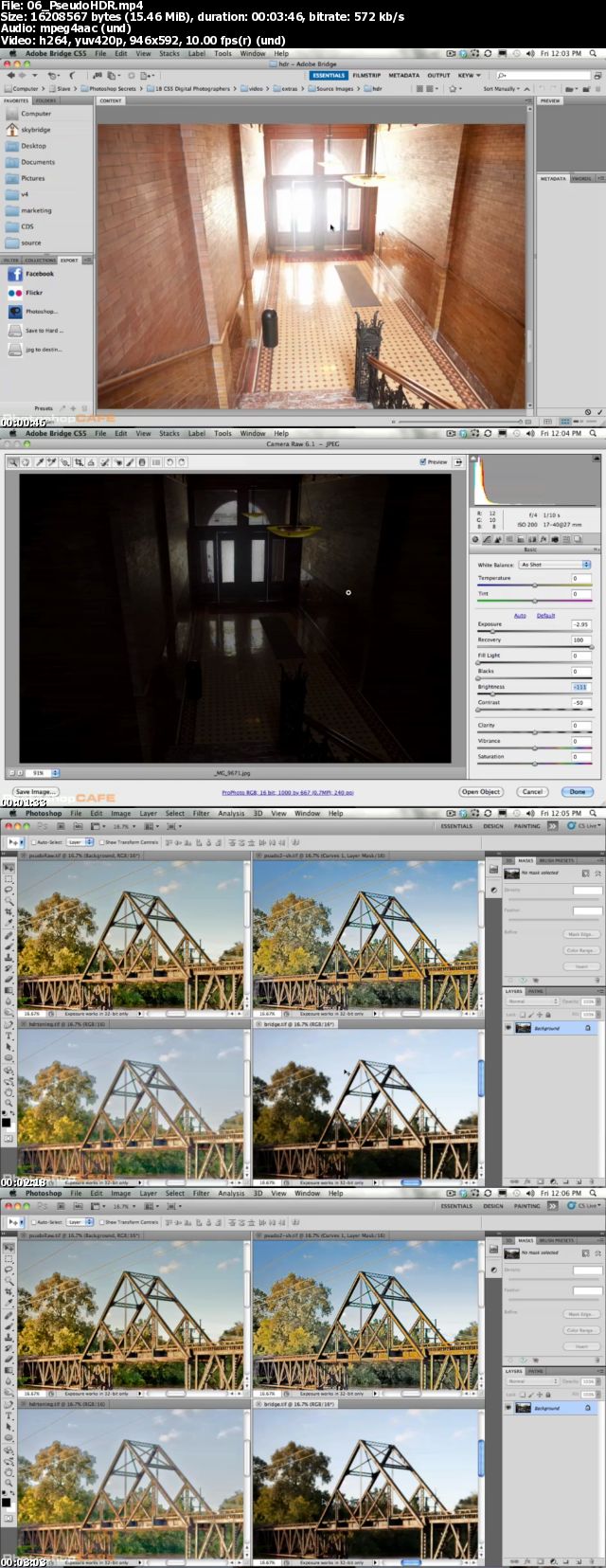Screen dimensions: 606x1568
Task: Click the Cancel button in Camera Raw
Action: (532, 792)
